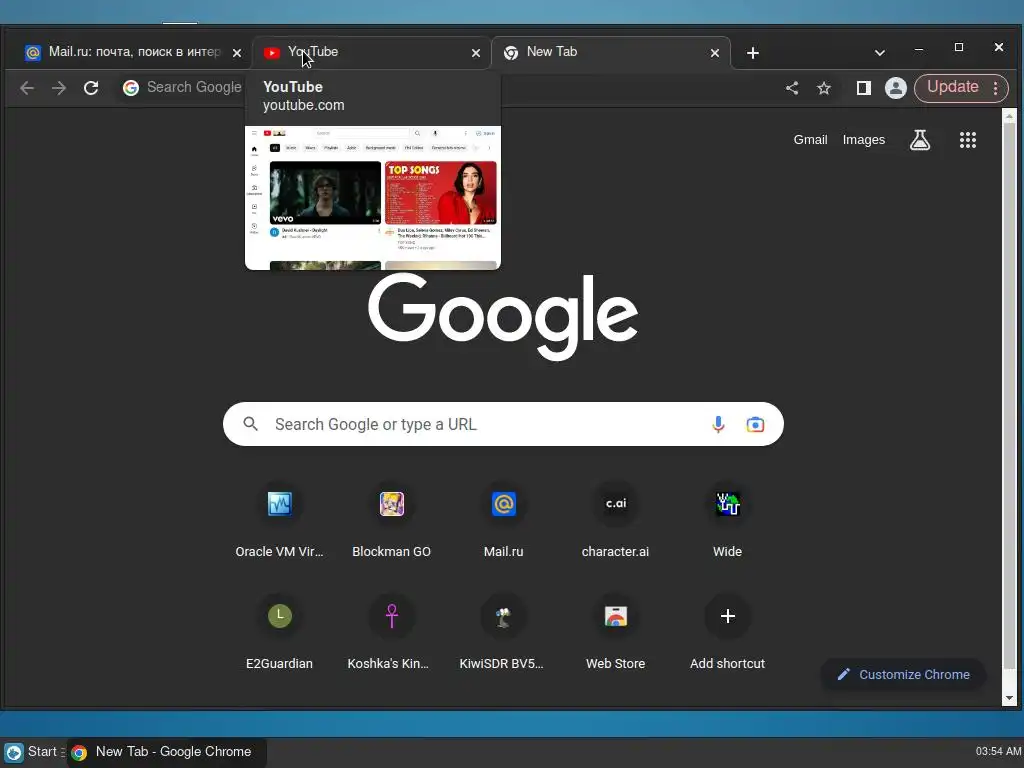Viewport: 1024px width, 768px height.
Task: Click the page vertical scrollbar up arrow
Action: (x=1009, y=116)
